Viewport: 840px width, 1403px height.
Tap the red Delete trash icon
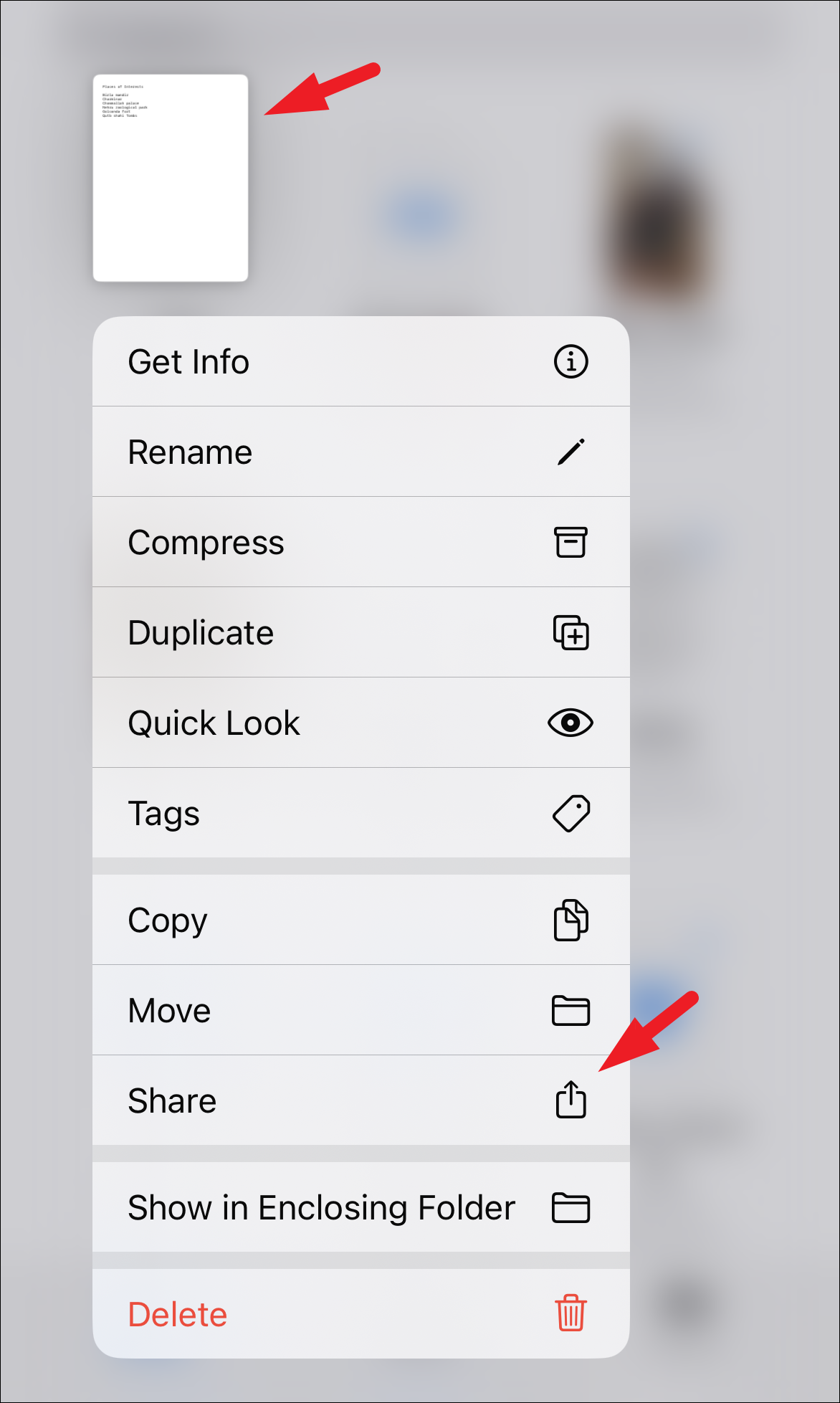(x=571, y=1313)
